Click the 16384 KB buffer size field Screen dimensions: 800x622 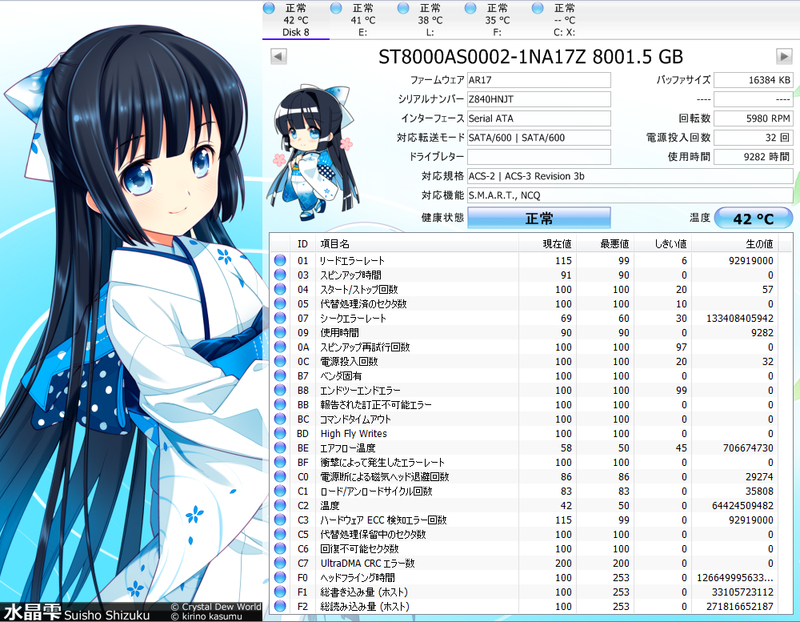coord(753,80)
